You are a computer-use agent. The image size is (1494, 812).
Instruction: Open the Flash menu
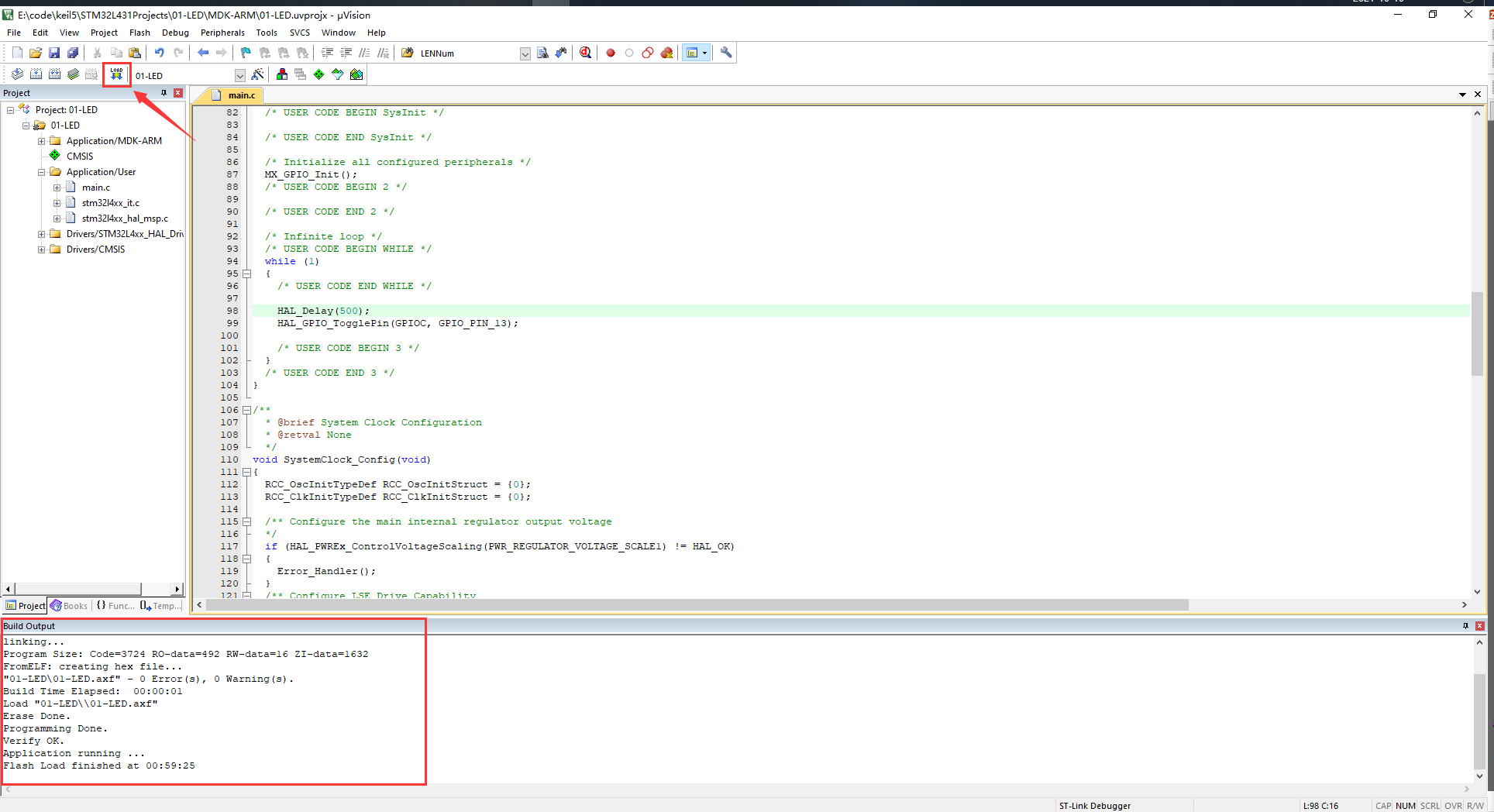pyautogui.click(x=139, y=33)
